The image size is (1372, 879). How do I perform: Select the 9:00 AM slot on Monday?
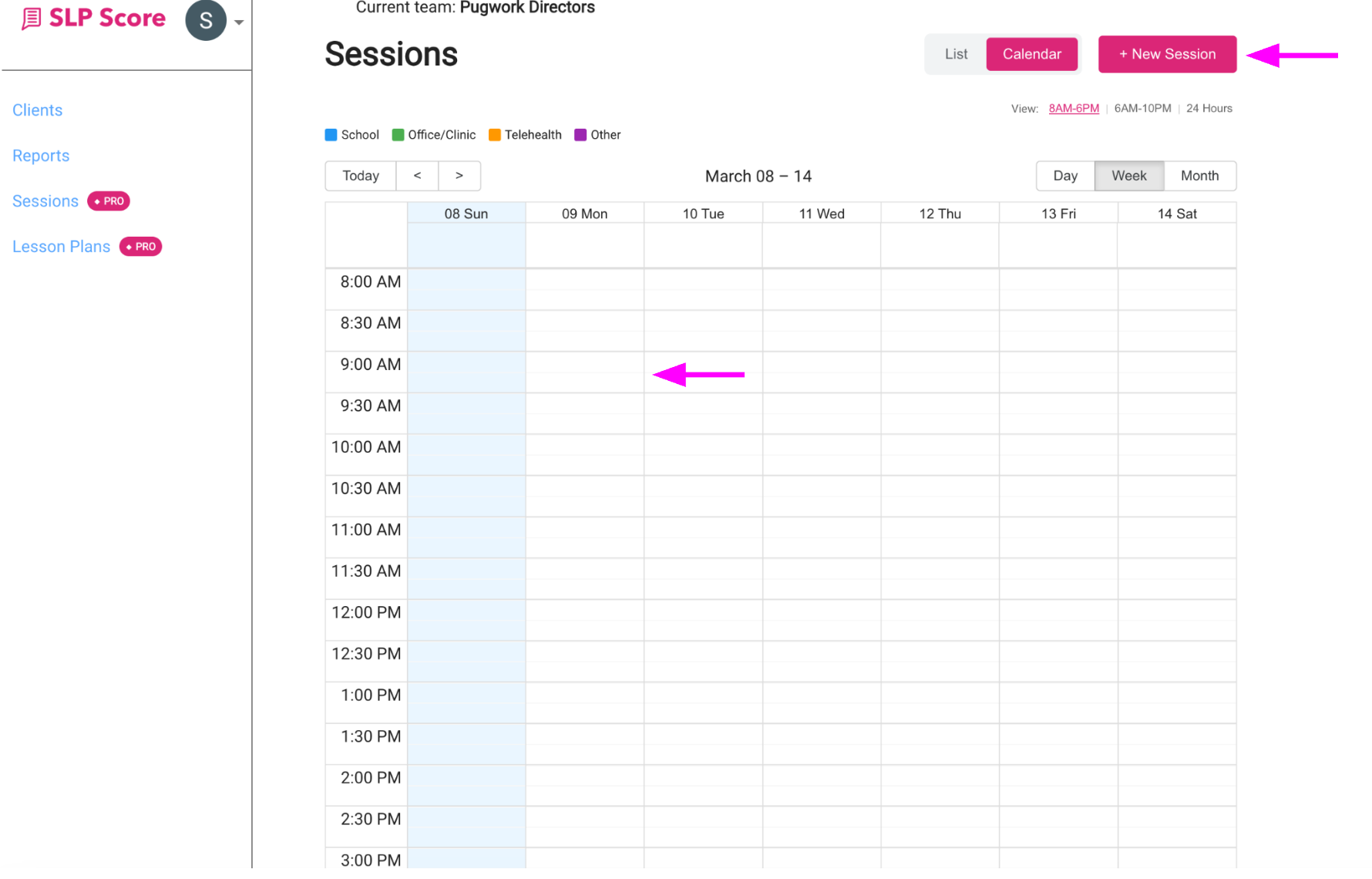pyautogui.click(x=585, y=372)
